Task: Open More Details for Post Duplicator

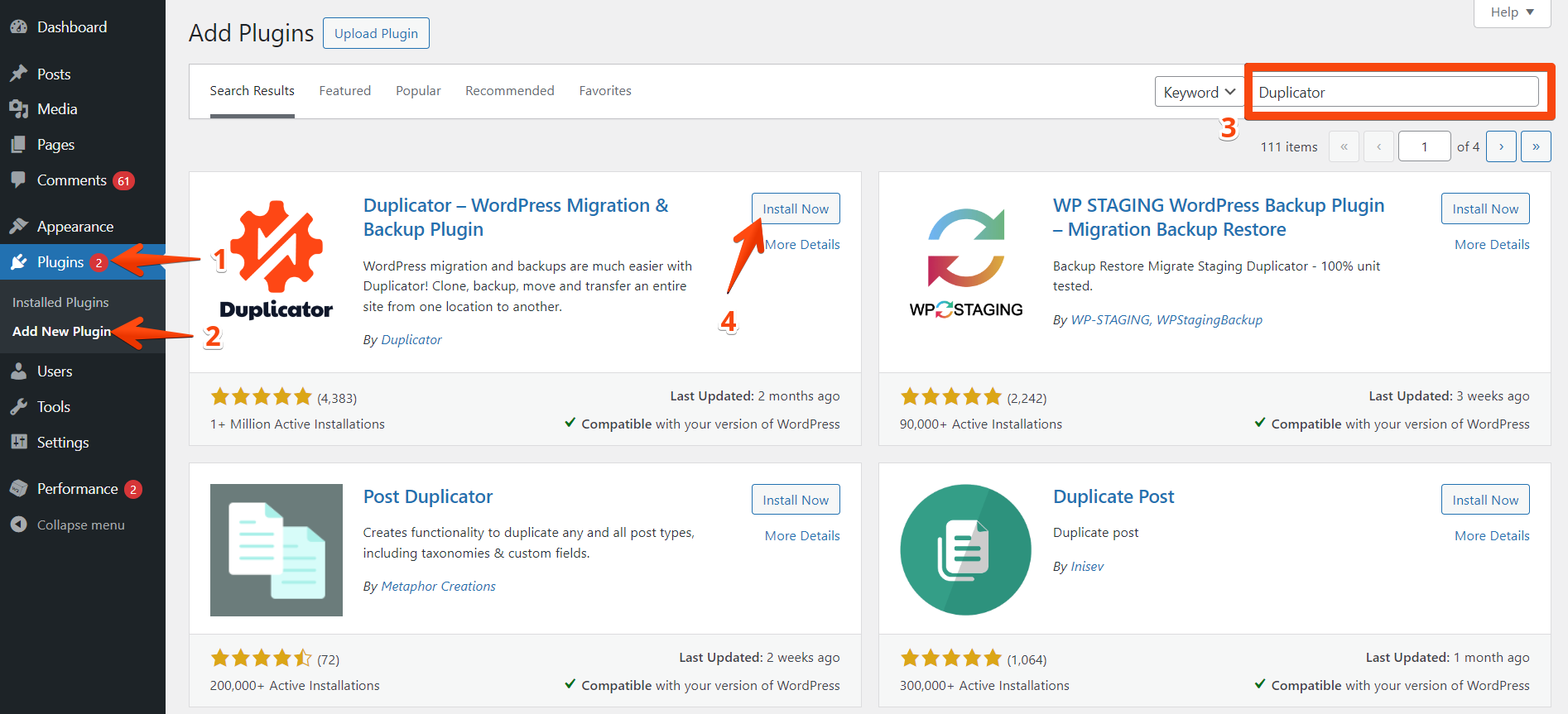Action: [801, 536]
